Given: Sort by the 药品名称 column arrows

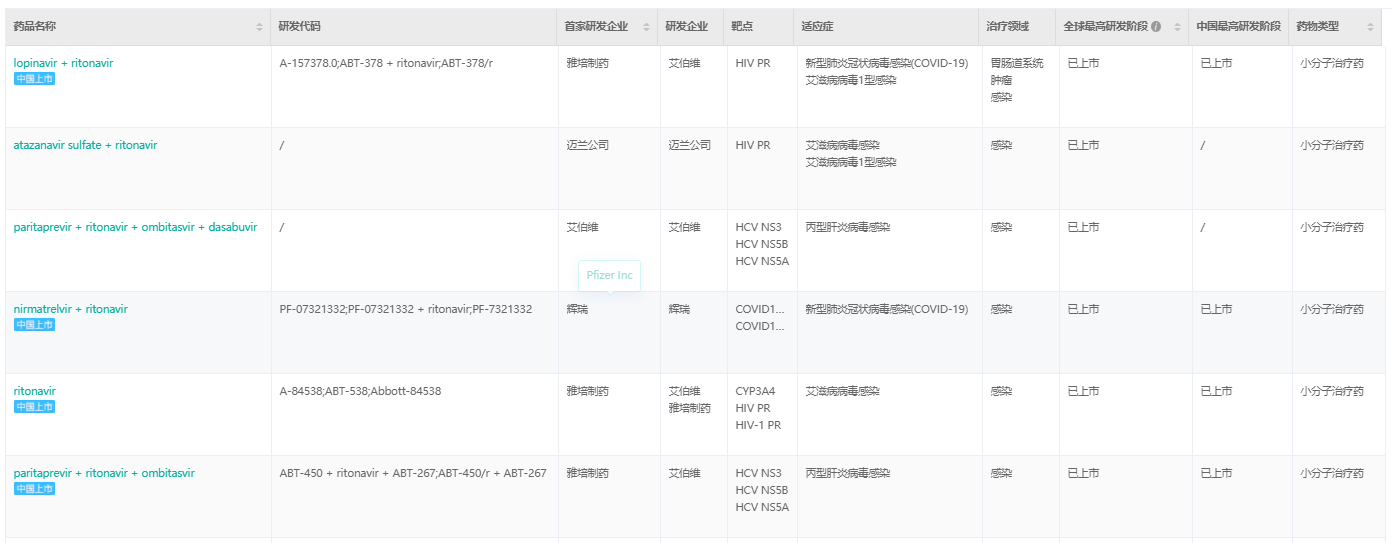Looking at the screenshot, I should point(260,27).
